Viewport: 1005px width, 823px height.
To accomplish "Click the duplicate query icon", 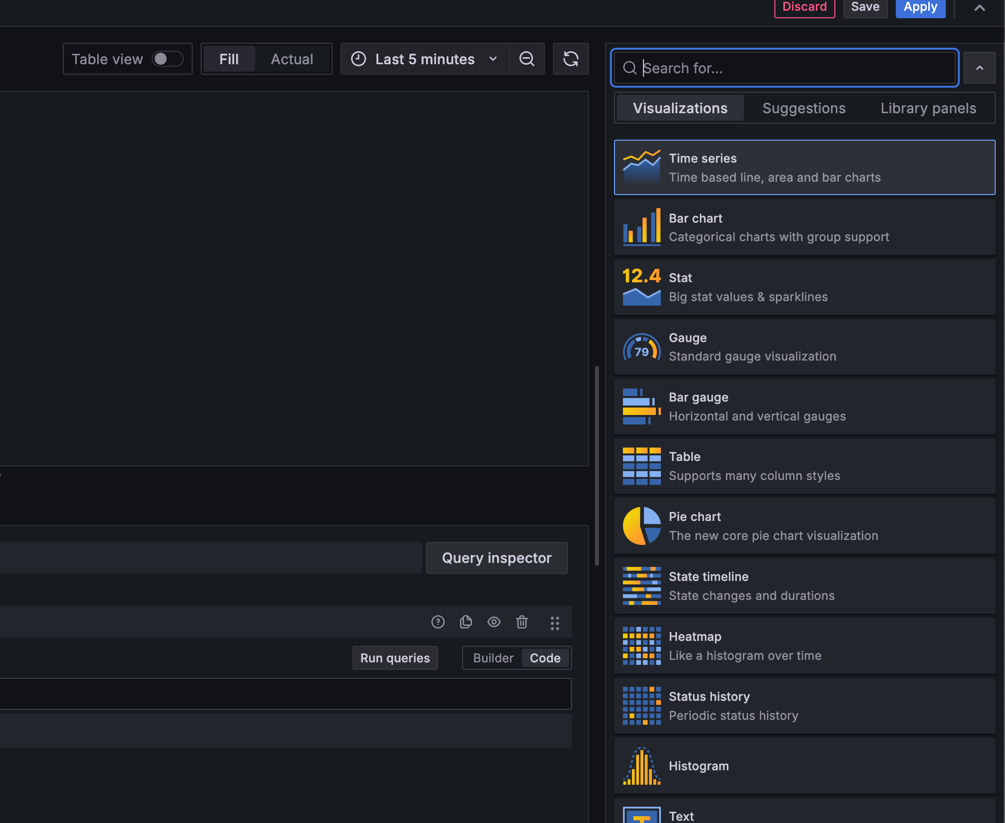I will (466, 622).
